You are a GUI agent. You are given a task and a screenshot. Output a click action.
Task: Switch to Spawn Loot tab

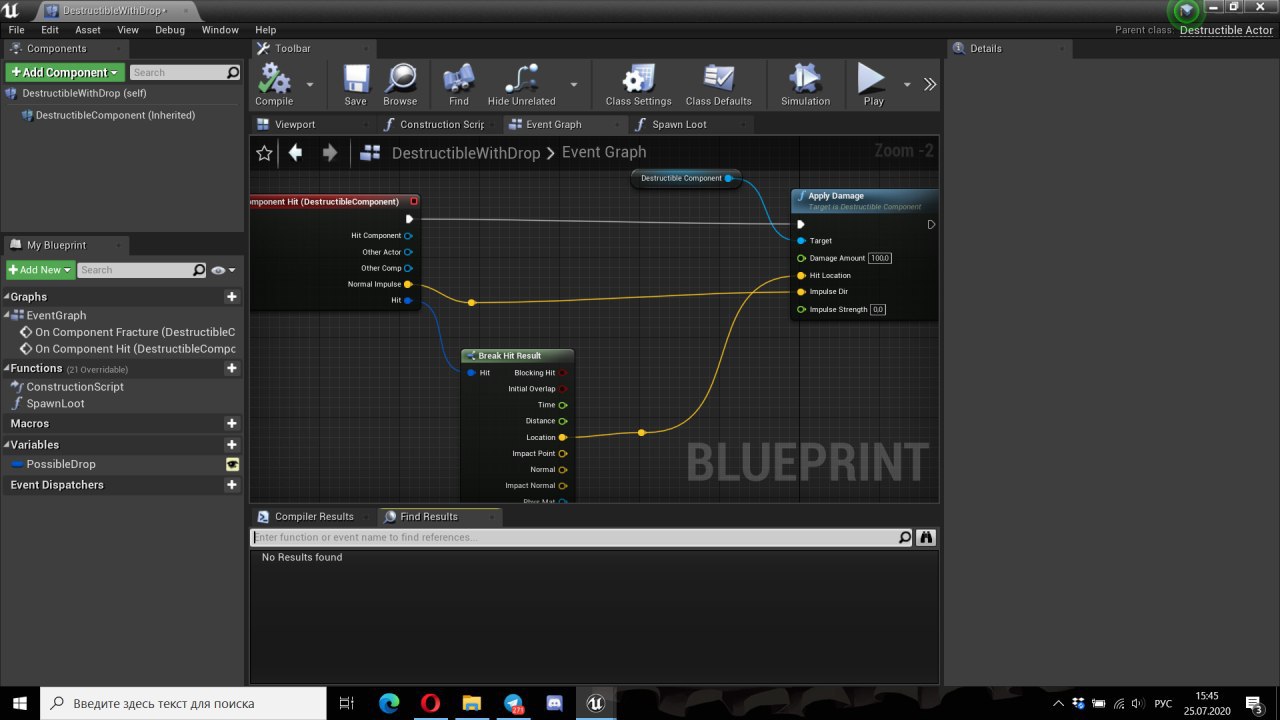pos(679,124)
